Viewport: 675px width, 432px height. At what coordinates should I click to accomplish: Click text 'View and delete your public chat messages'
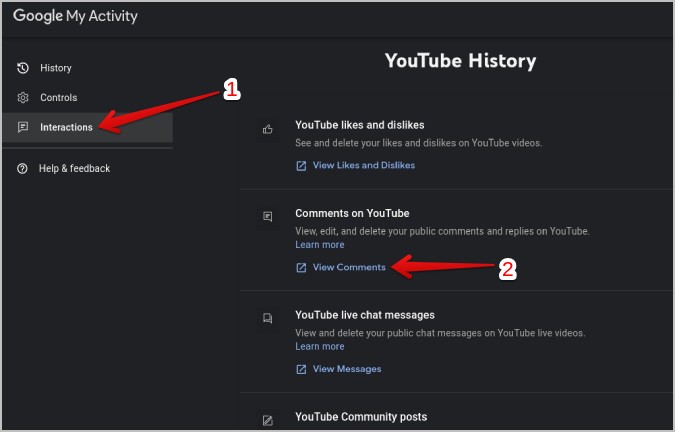click(389, 333)
